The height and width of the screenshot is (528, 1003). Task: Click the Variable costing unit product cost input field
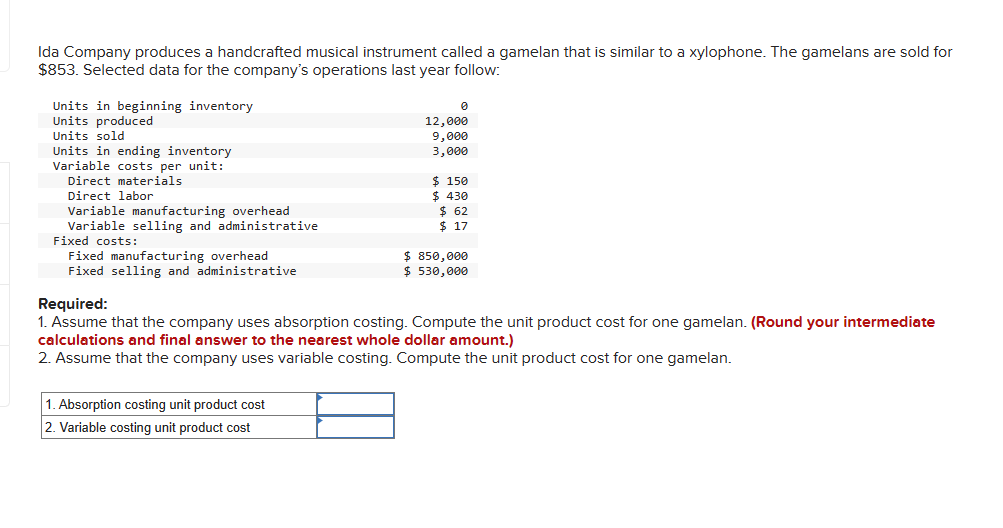pos(355,427)
